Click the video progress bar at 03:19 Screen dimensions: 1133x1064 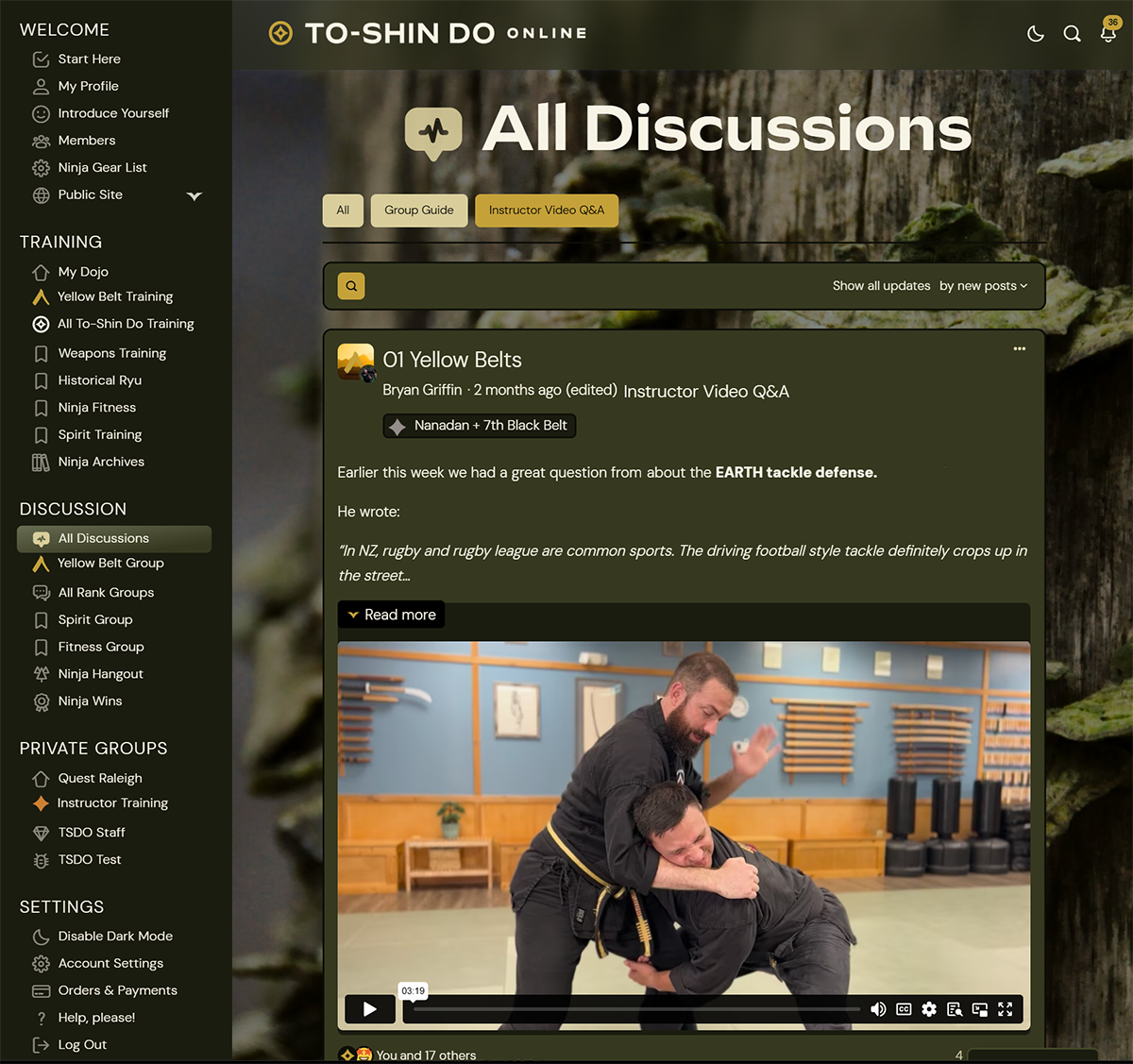point(413,1009)
